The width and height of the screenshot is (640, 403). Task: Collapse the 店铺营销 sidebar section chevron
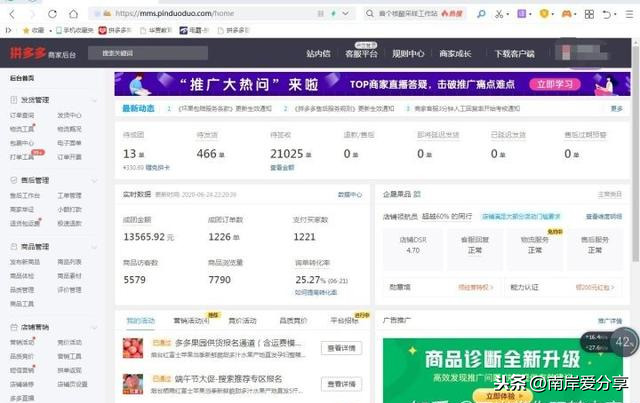click(95, 327)
